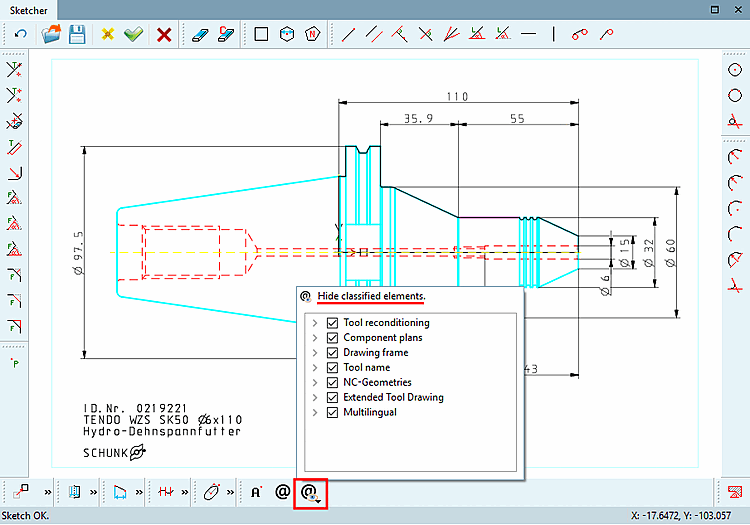Select the horizontal line tool
This screenshot has height=525, width=750.
pyautogui.click(x=529, y=34)
